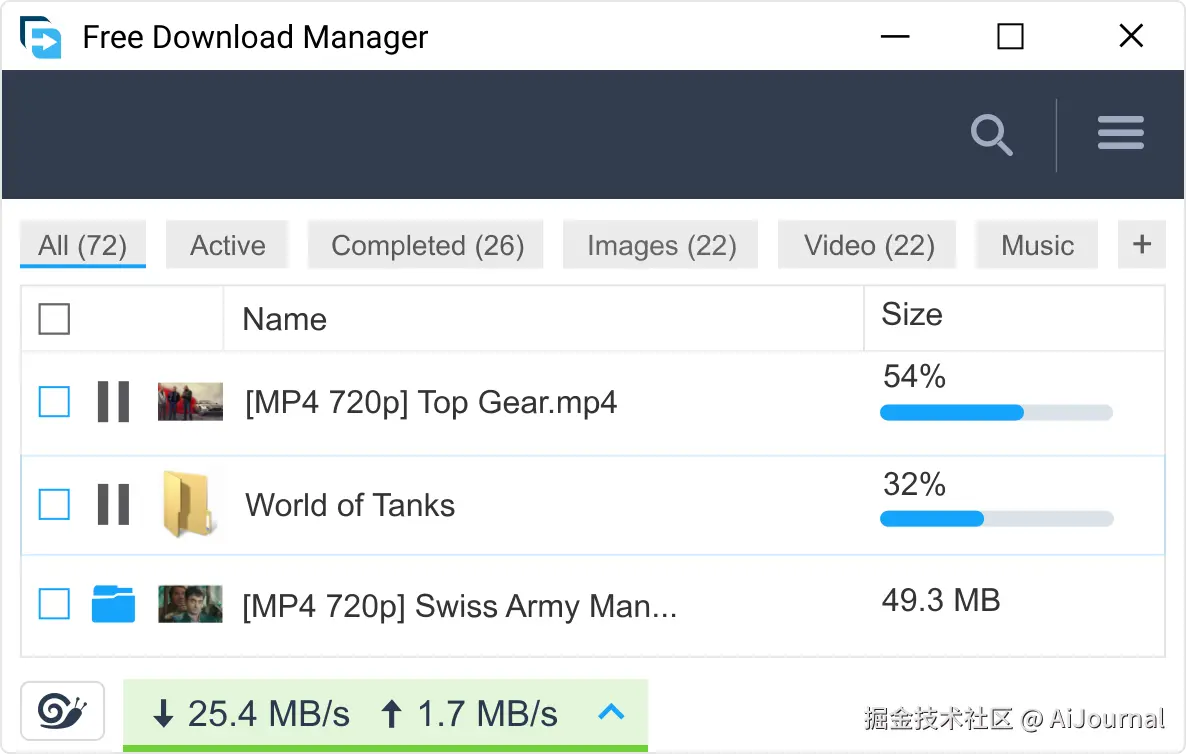
Task: Click the Free Download Manager logo
Action: pyautogui.click(x=41, y=37)
